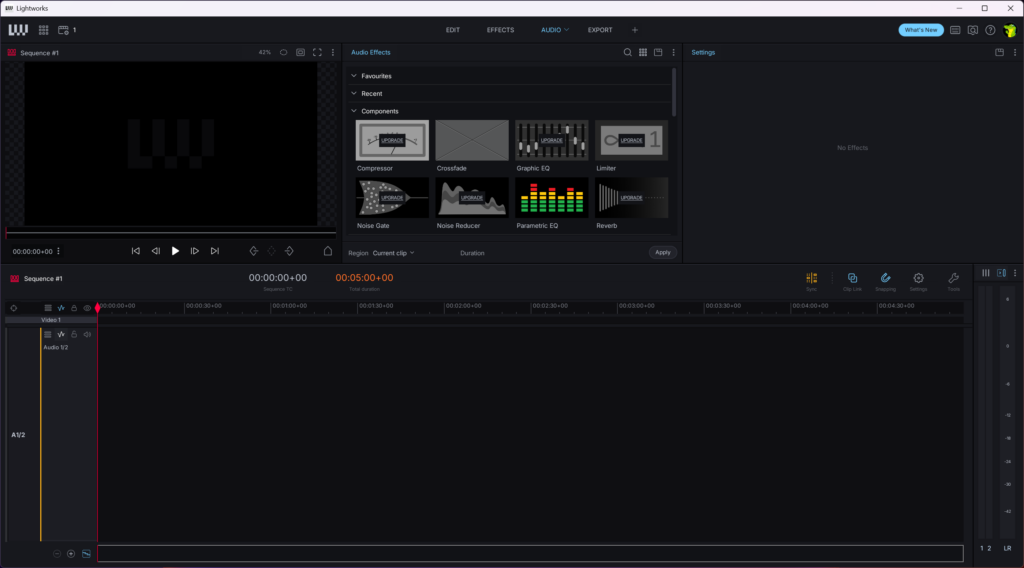
Task: Open the Settings panel three-dot menu
Action: point(1015,52)
